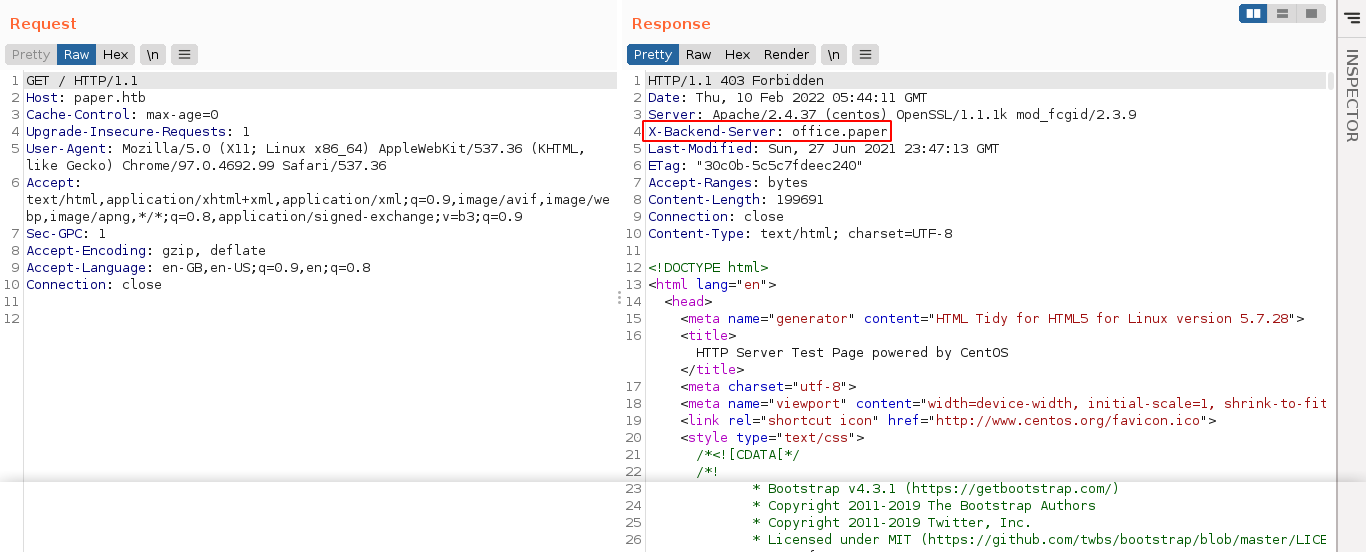The width and height of the screenshot is (1366, 552).
Task: Select the Pretty tab in Response
Action: (x=652, y=55)
